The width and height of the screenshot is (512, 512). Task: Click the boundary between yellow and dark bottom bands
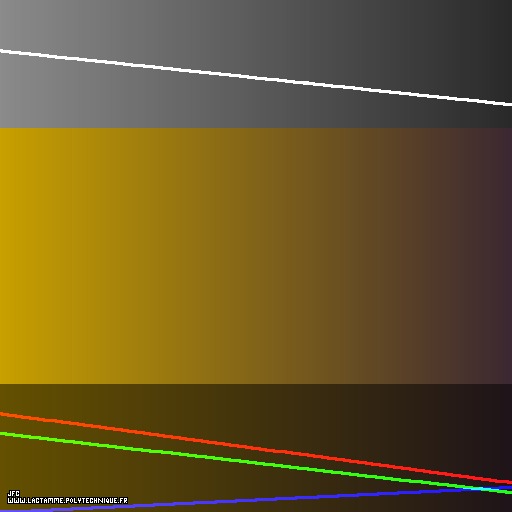point(256,384)
